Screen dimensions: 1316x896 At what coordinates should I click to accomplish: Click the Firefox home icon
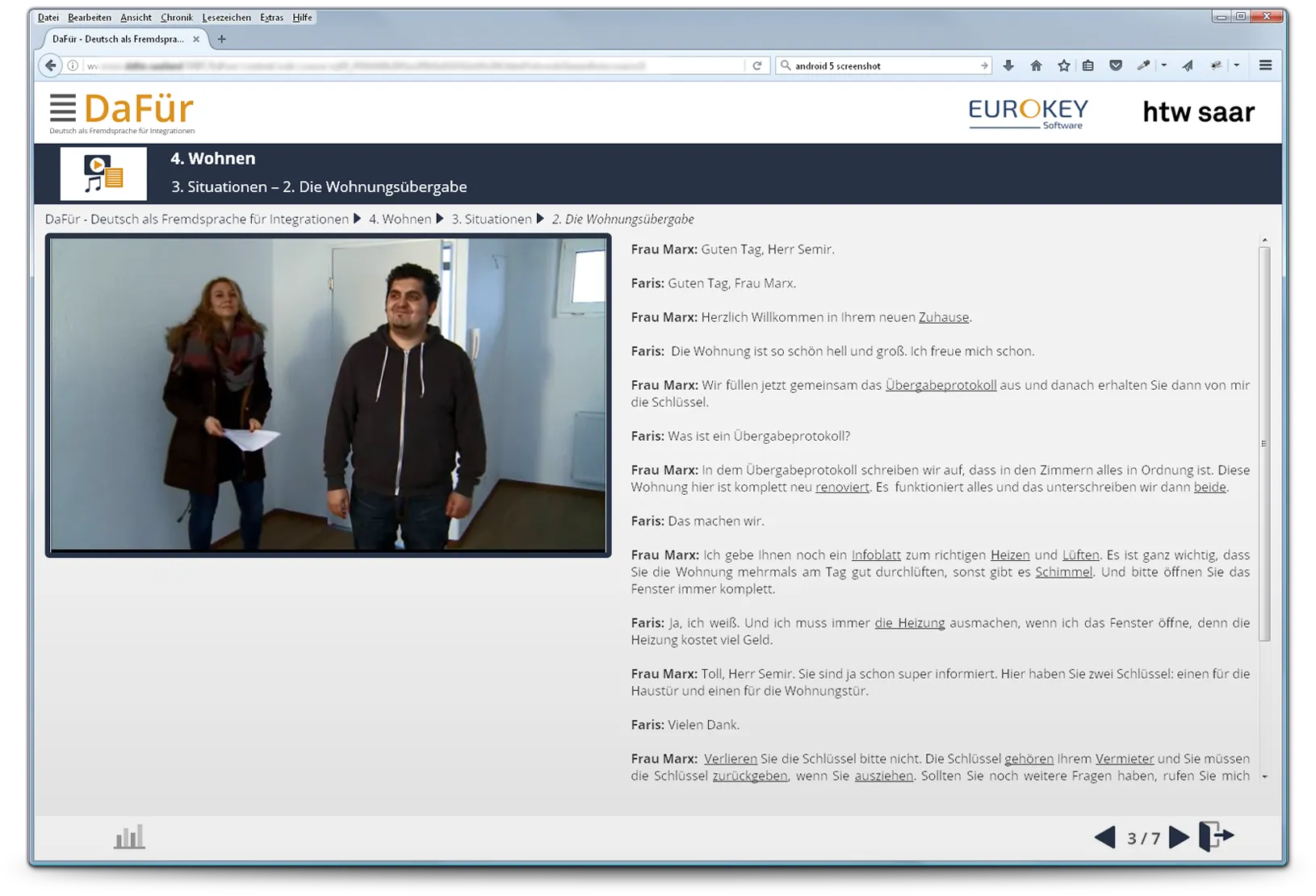click(1036, 66)
